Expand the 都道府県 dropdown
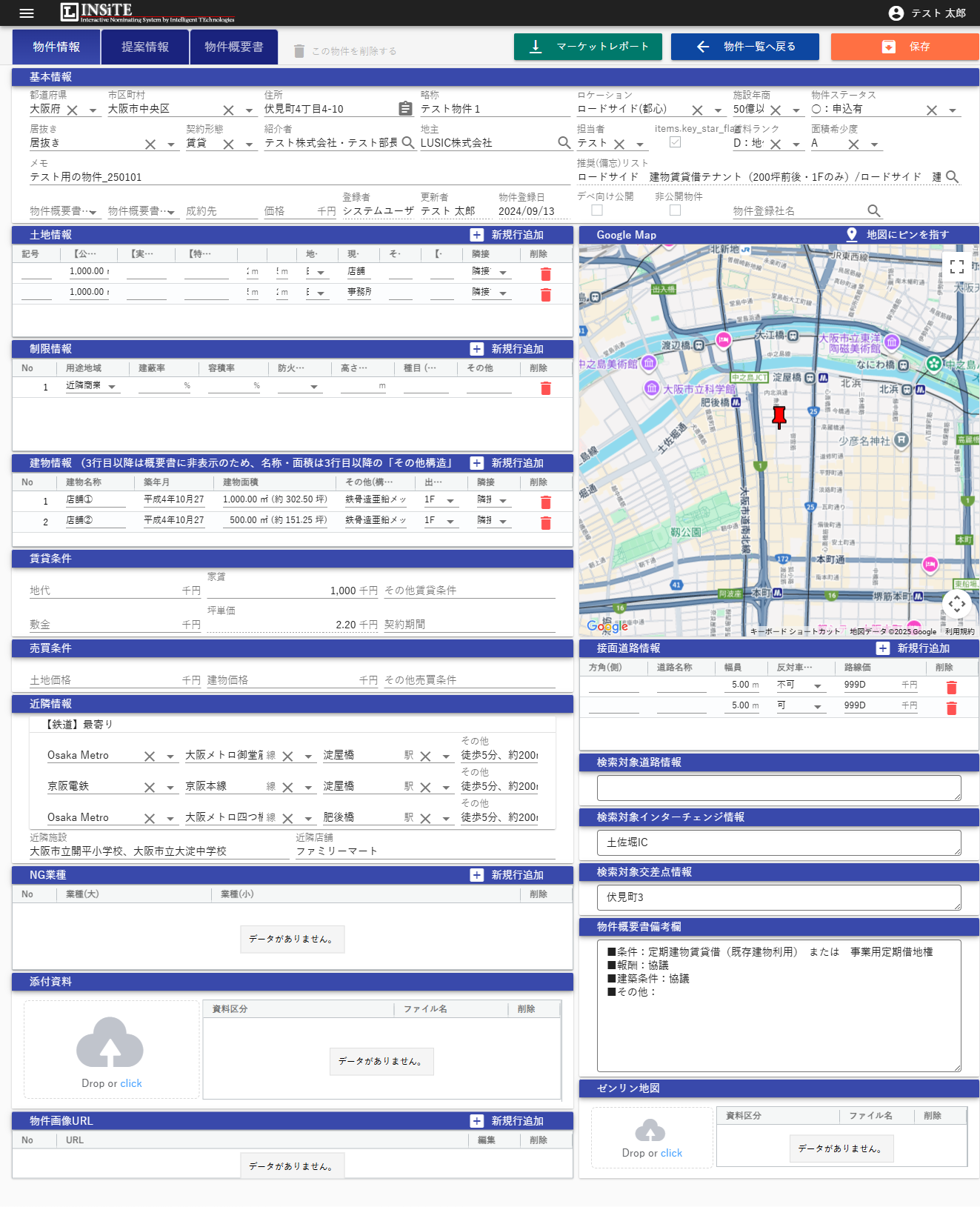The width and height of the screenshot is (980, 1207). point(93,110)
